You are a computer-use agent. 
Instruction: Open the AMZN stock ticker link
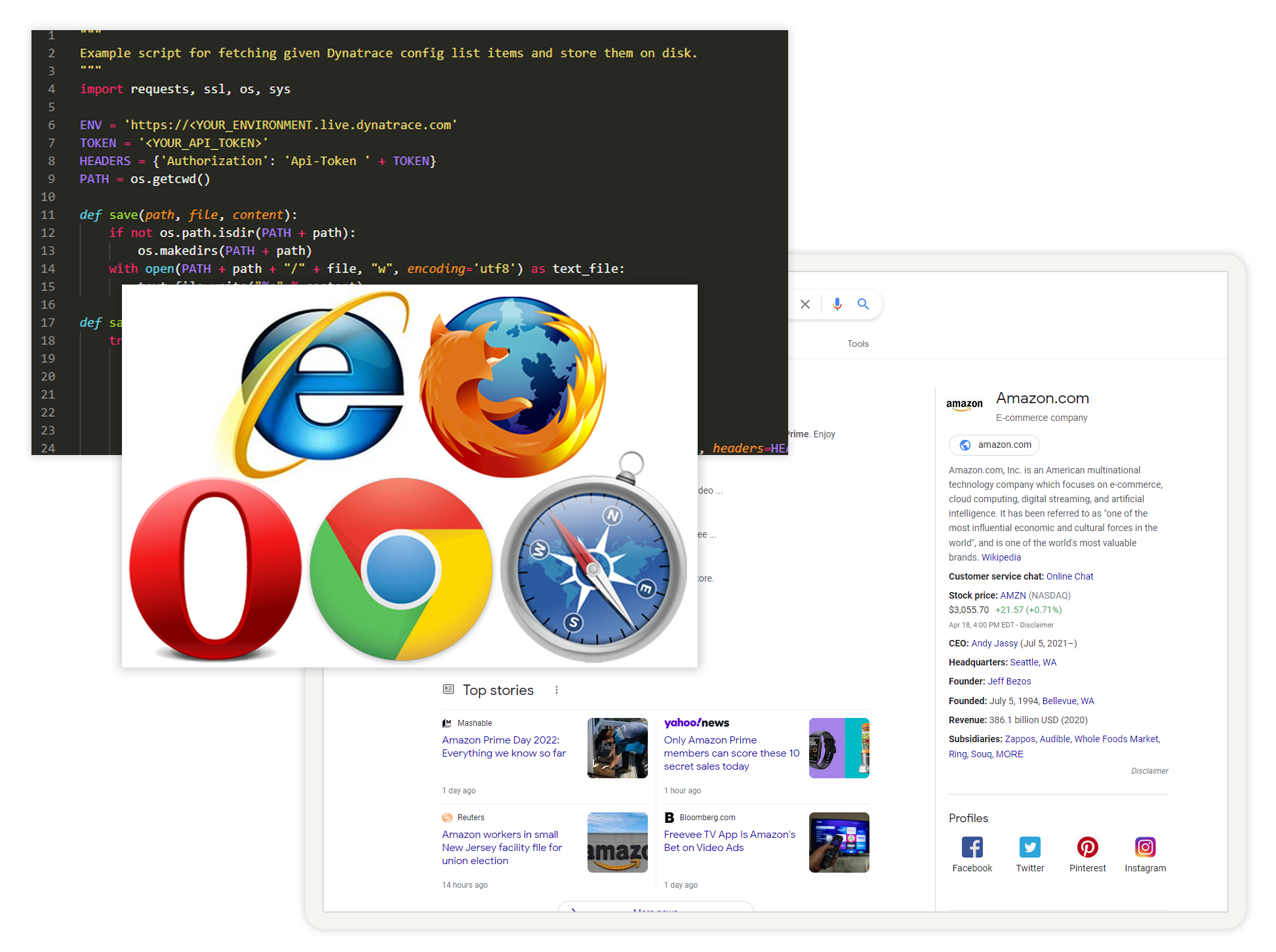(x=1013, y=595)
